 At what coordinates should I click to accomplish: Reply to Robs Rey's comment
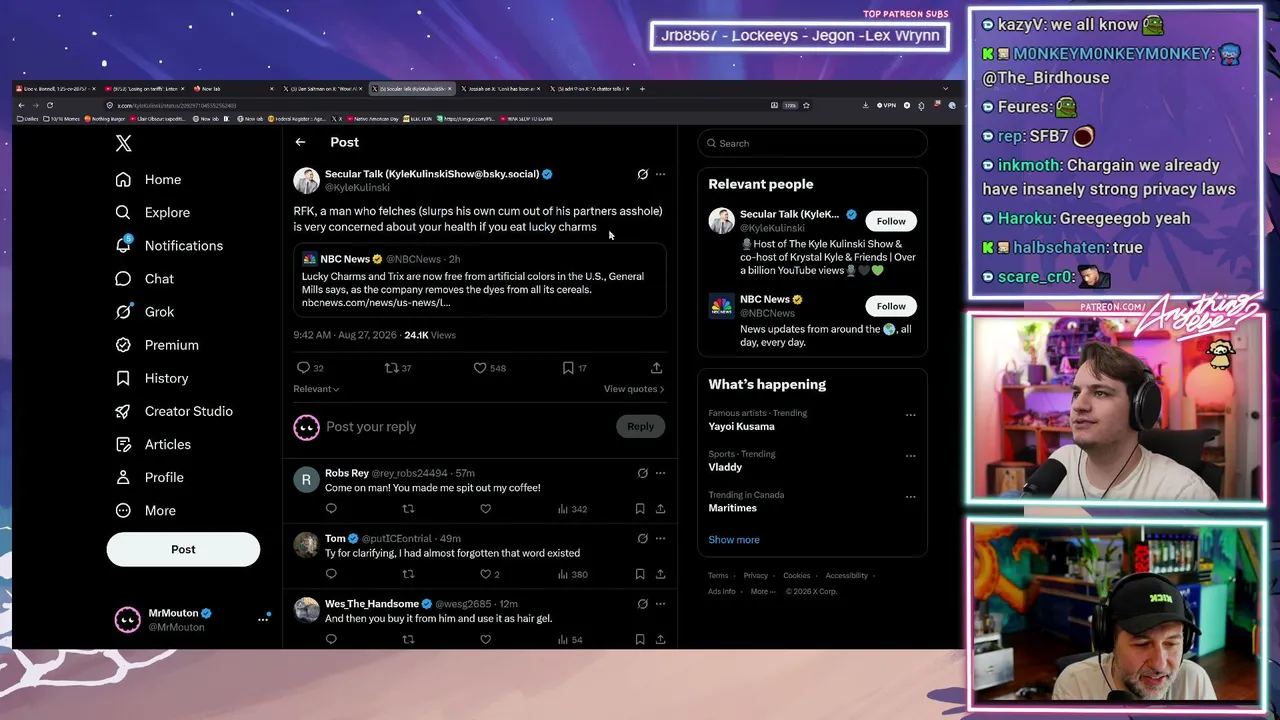[331, 509]
